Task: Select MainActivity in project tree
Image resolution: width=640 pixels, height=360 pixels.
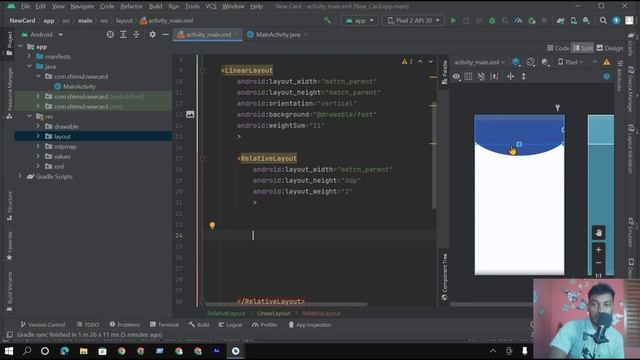Action: (x=79, y=87)
